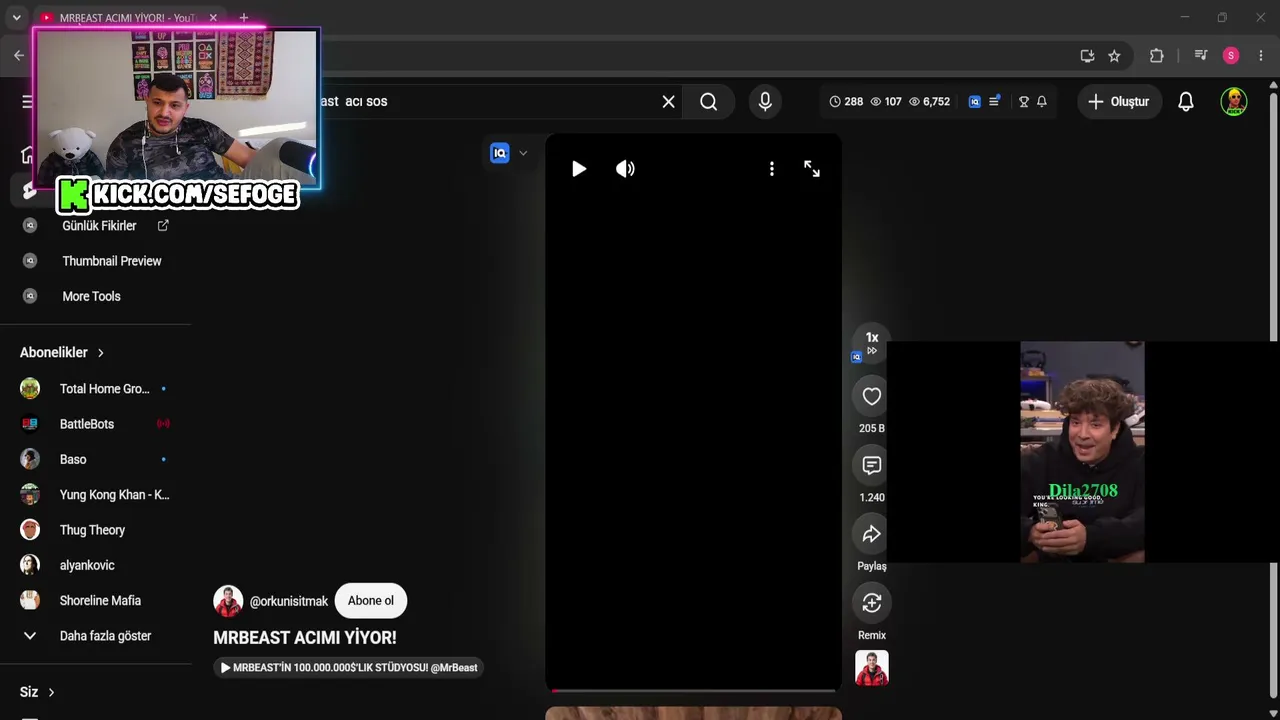Bookmark this page with the star

pyautogui.click(x=1114, y=56)
